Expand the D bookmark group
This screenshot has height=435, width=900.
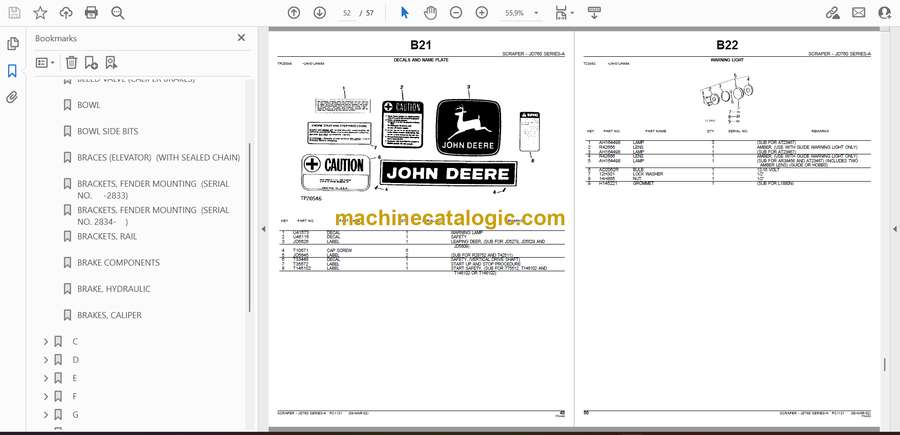(46, 360)
